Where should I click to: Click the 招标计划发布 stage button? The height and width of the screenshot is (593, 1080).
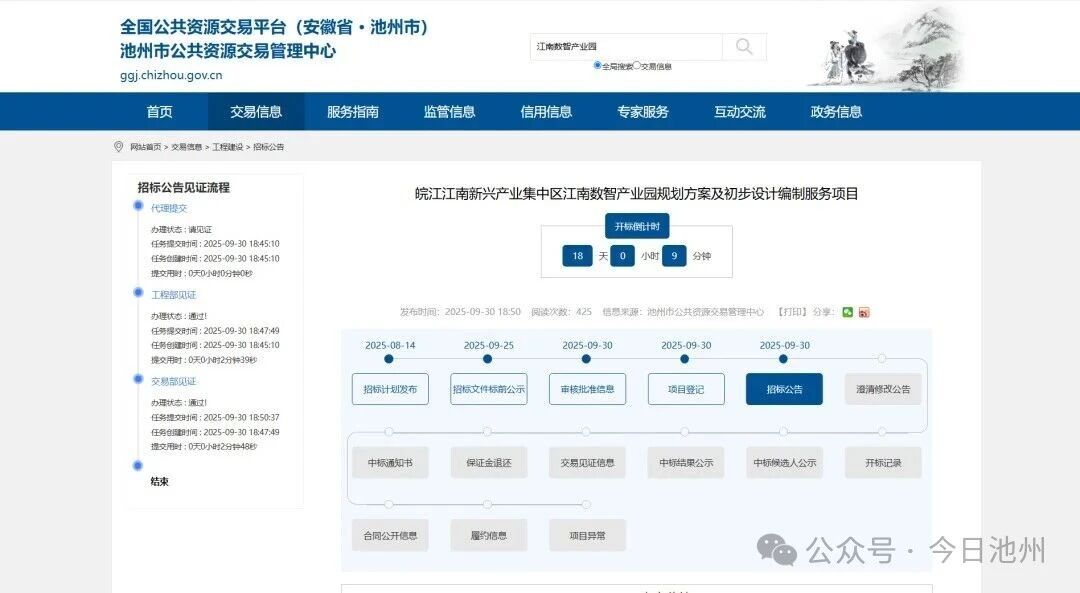390,389
